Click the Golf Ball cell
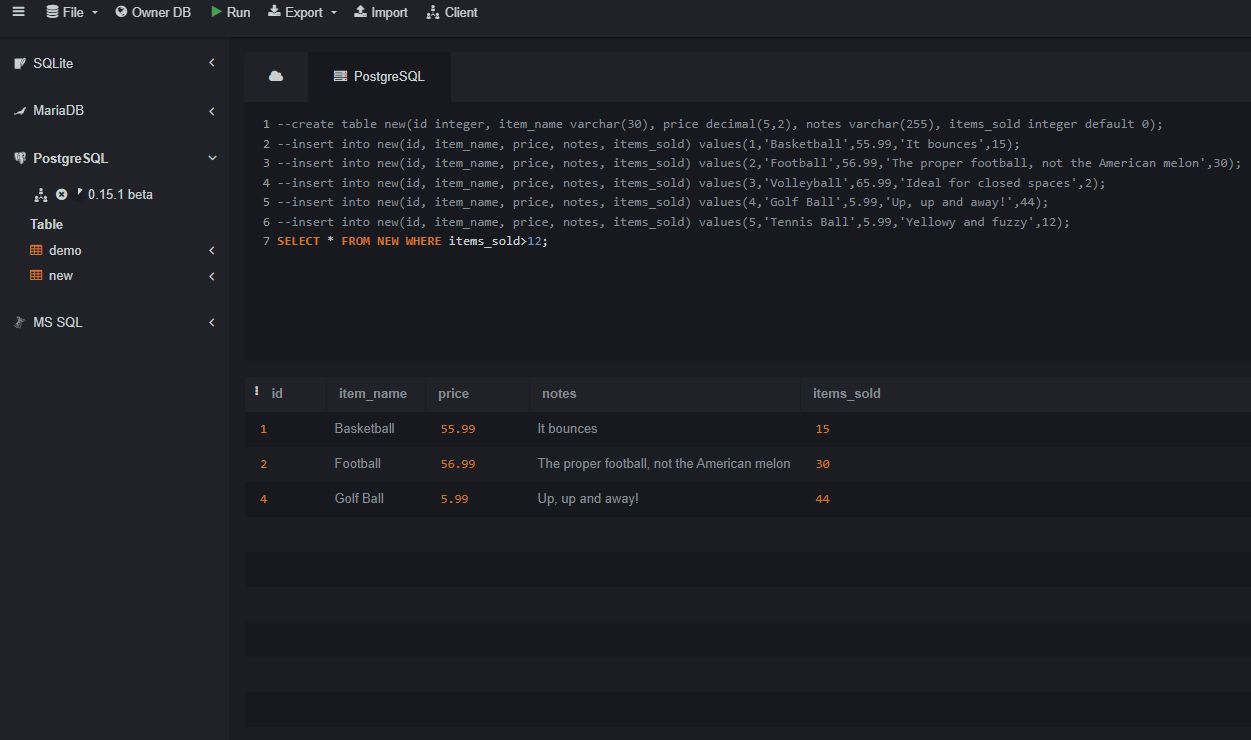 pos(359,498)
